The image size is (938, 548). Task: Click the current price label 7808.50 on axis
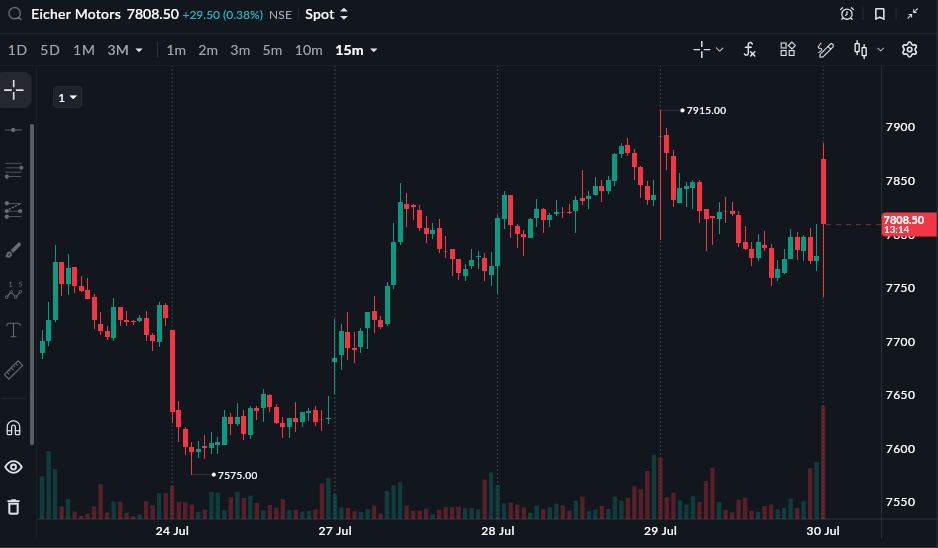(907, 224)
